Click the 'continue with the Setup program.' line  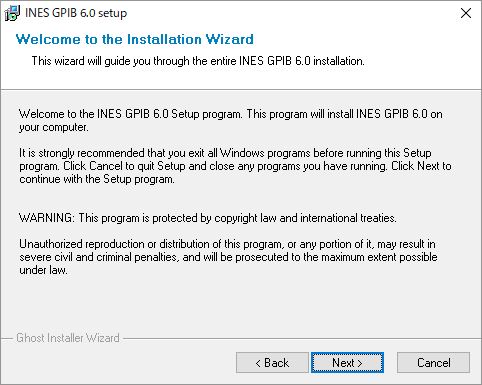(97, 179)
